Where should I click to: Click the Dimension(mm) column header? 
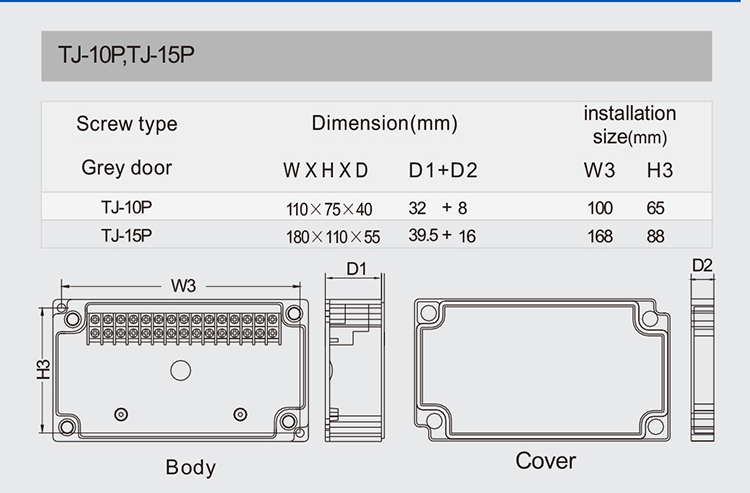tap(384, 124)
